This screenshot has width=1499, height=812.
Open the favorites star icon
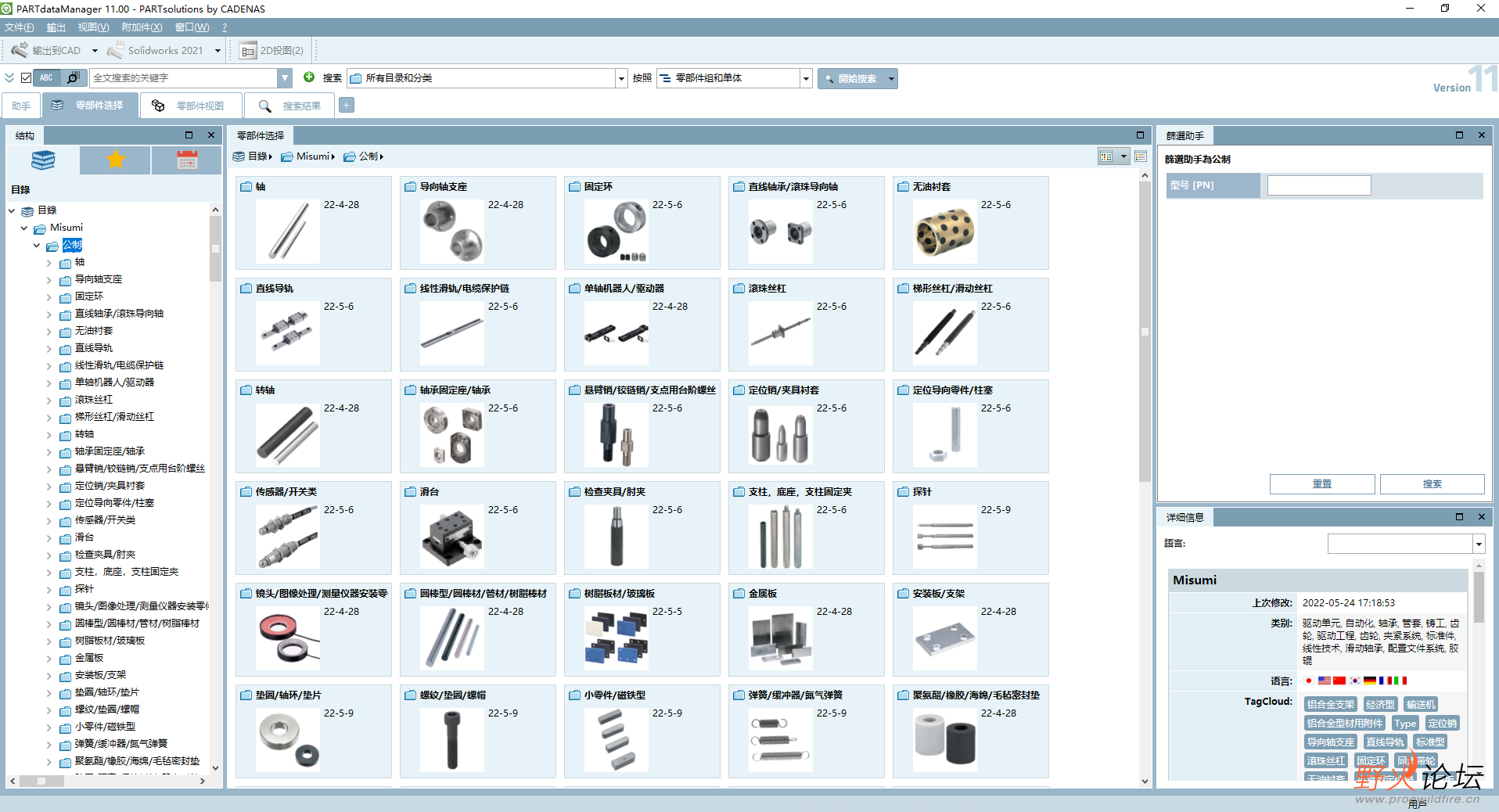point(116,160)
